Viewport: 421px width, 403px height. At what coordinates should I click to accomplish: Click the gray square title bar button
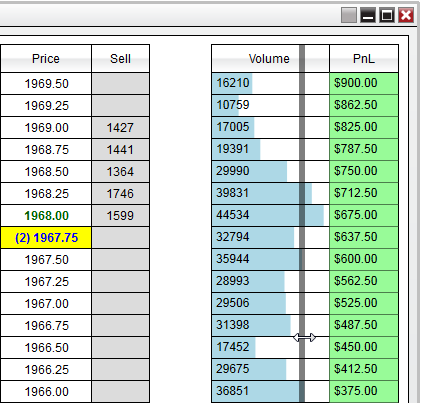click(x=349, y=15)
